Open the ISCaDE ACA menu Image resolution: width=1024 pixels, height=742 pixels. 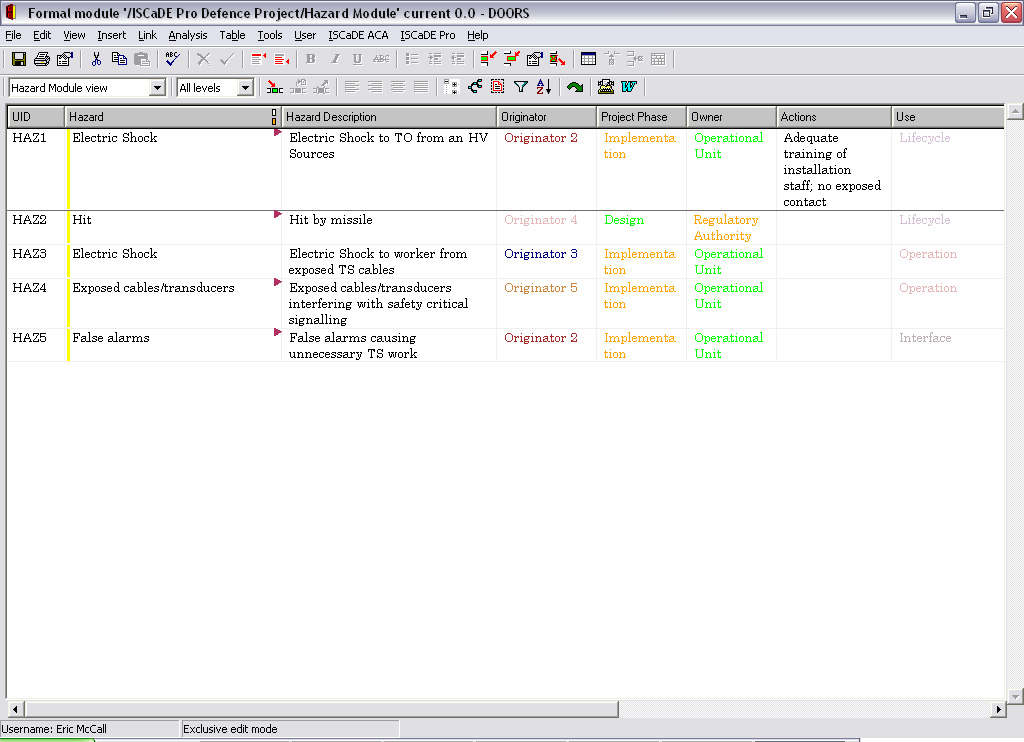tap(358, 35)
